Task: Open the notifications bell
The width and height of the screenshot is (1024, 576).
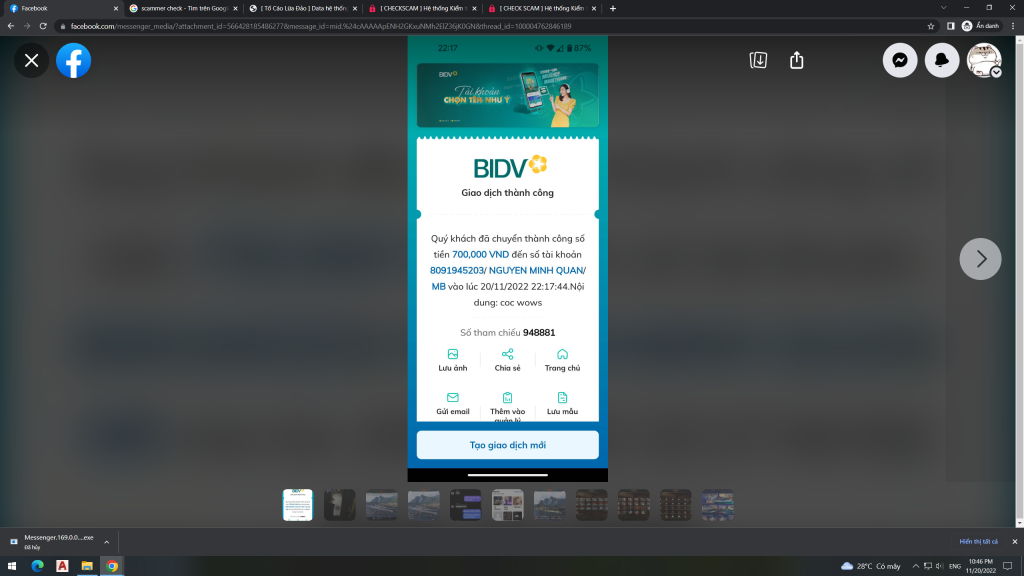Action: point(942,60)
